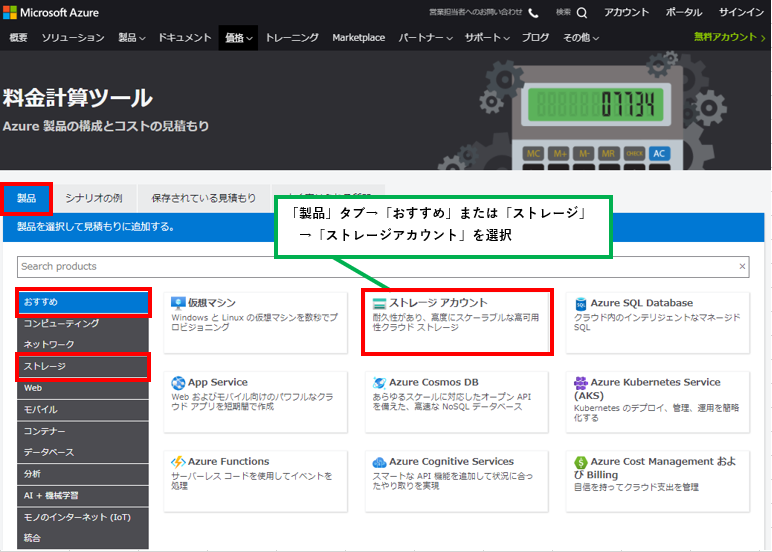Screen dimensions: 772x552
Task: Select the おすすめ category
Action: point(83,302)
